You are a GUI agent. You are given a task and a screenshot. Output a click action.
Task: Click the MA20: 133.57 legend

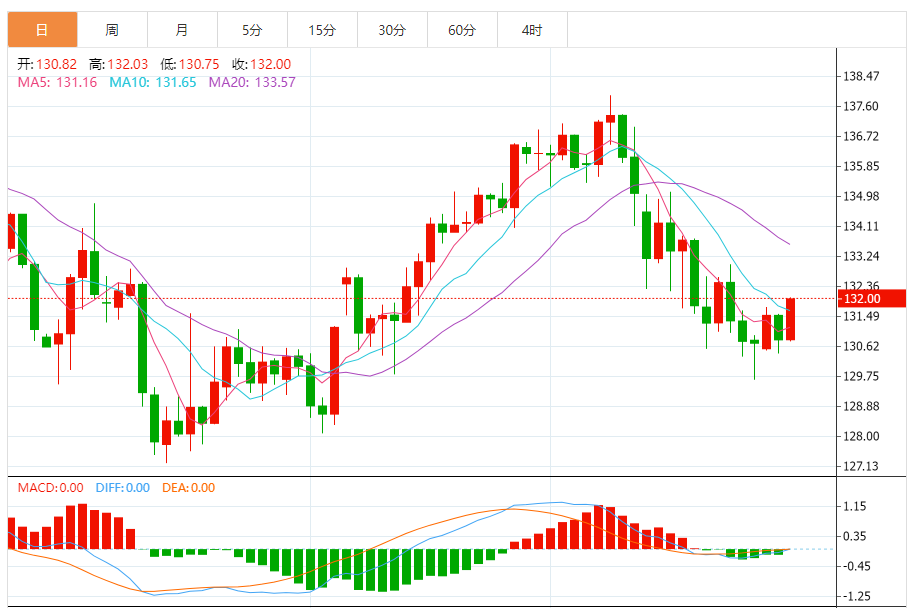(252, 83)
